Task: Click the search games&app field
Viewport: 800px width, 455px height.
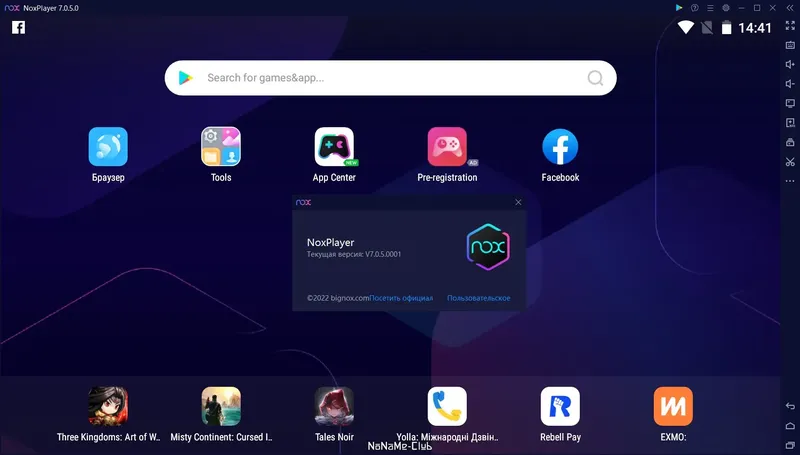Action: tap(391, 78)
